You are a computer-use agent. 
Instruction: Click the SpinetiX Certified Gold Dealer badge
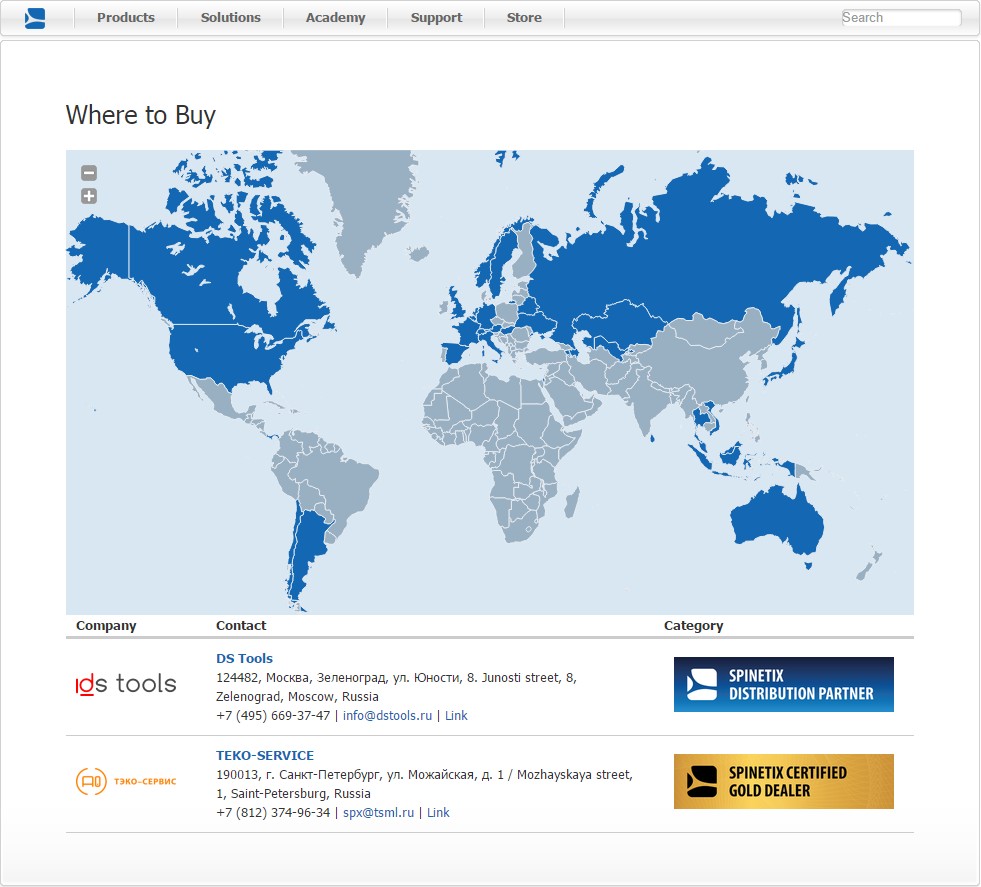783,781
